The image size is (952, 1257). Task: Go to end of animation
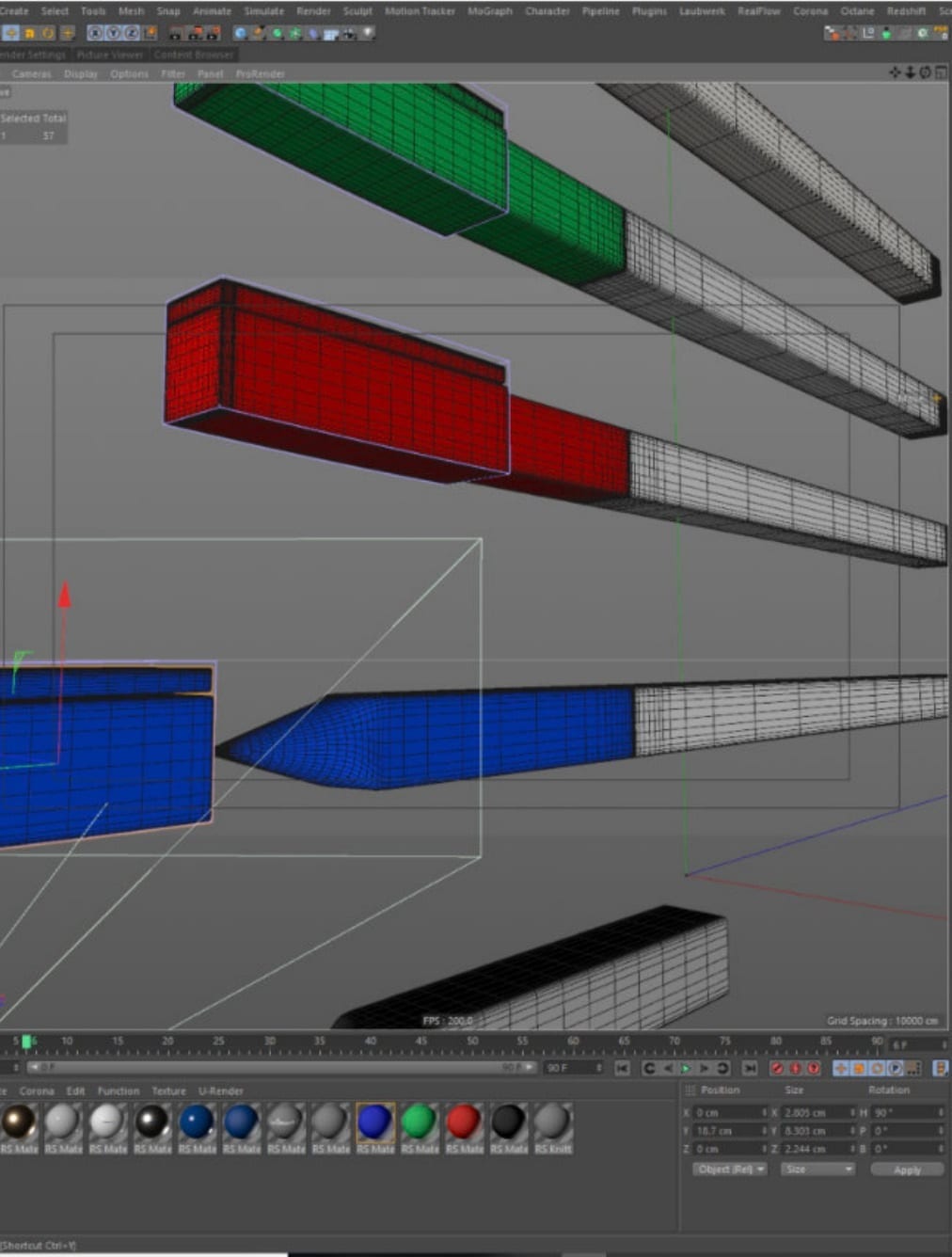click(750, 1068)
